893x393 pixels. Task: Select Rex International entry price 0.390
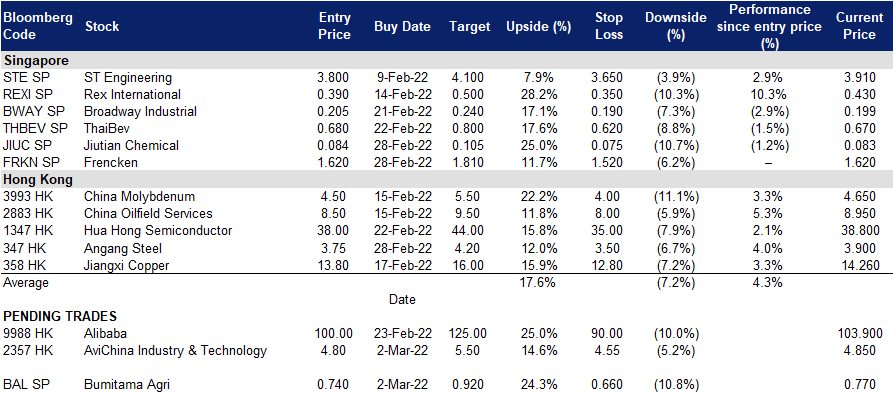tap(334, 95)
